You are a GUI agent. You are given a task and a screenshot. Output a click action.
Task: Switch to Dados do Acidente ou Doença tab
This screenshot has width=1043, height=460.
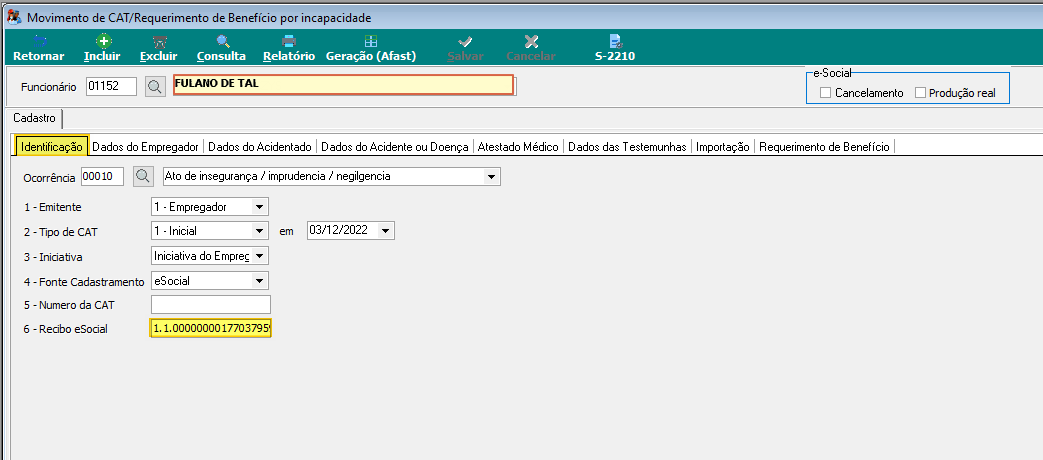point(394,147)
